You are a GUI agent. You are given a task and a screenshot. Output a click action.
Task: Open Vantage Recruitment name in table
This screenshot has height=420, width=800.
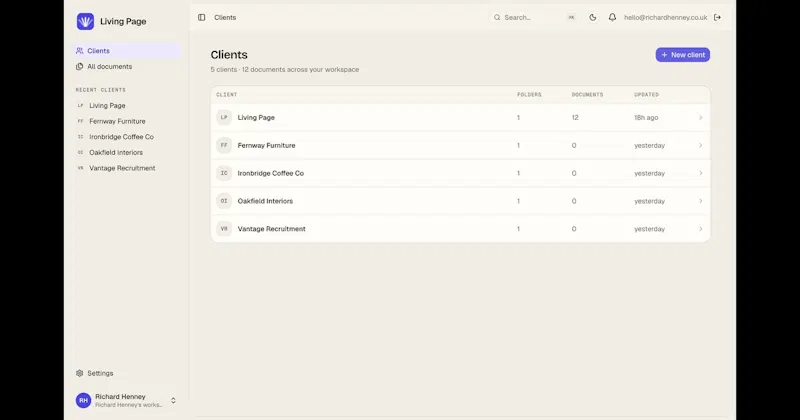(x=271, y=229)
